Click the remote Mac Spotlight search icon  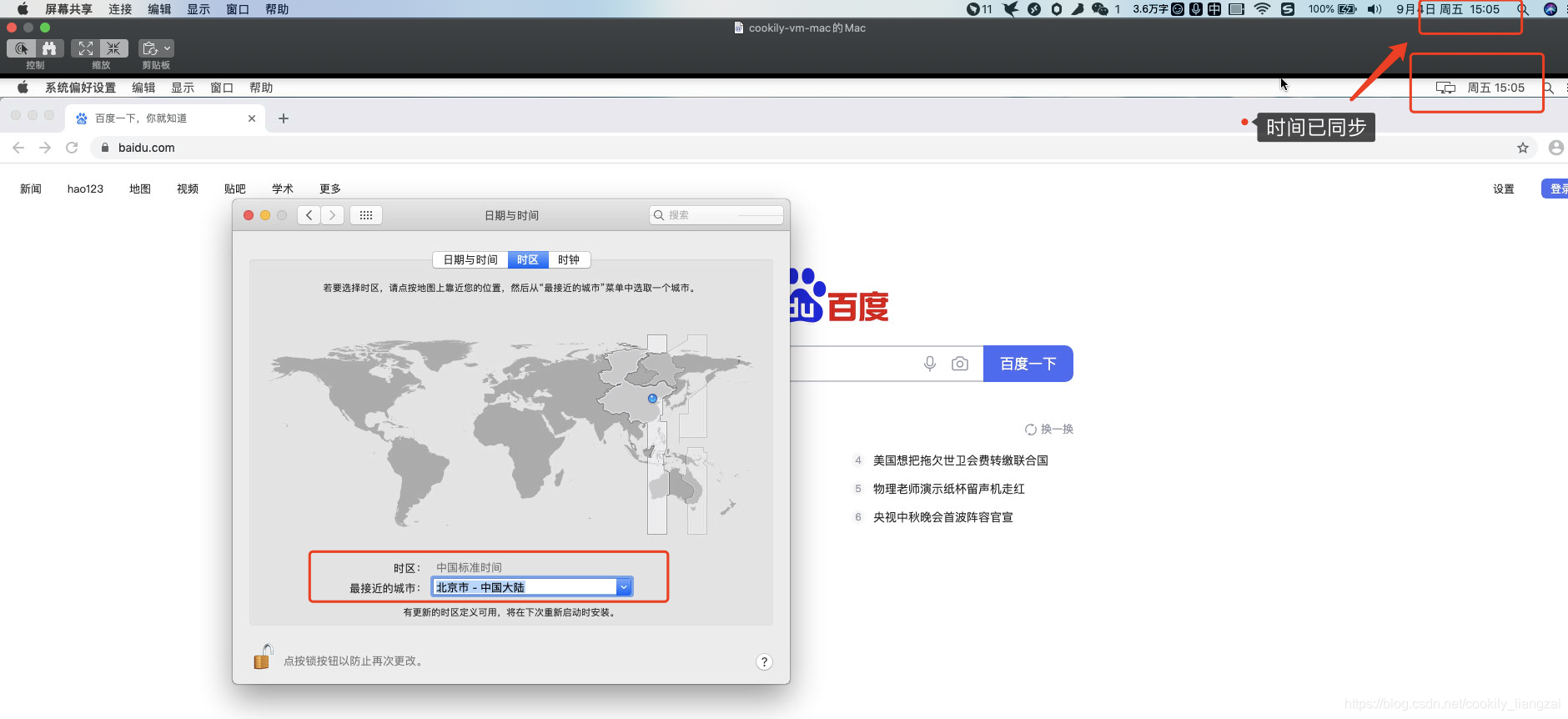pos(1548,88)
